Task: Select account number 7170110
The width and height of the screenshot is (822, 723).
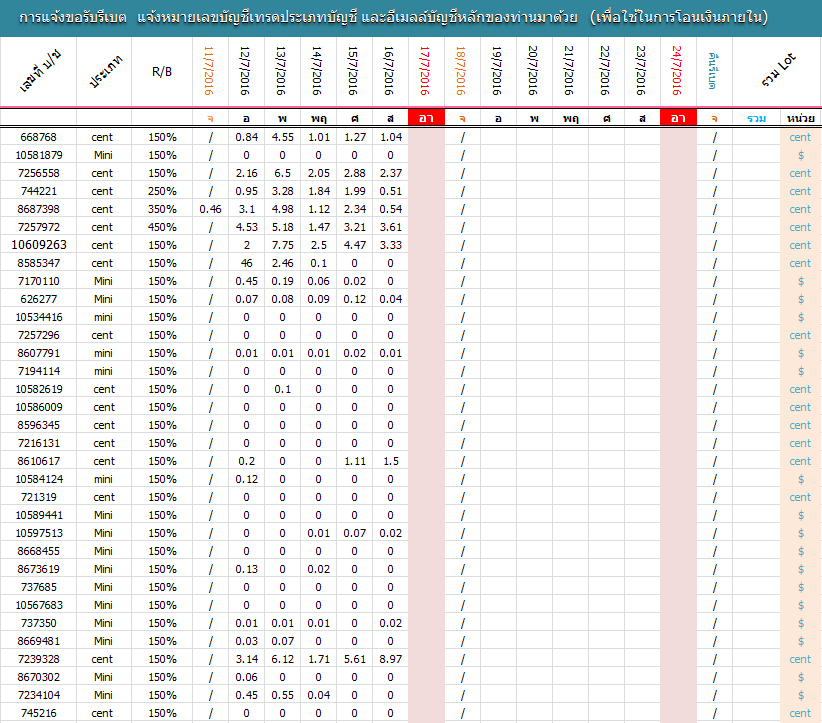Action: point(38,281)
